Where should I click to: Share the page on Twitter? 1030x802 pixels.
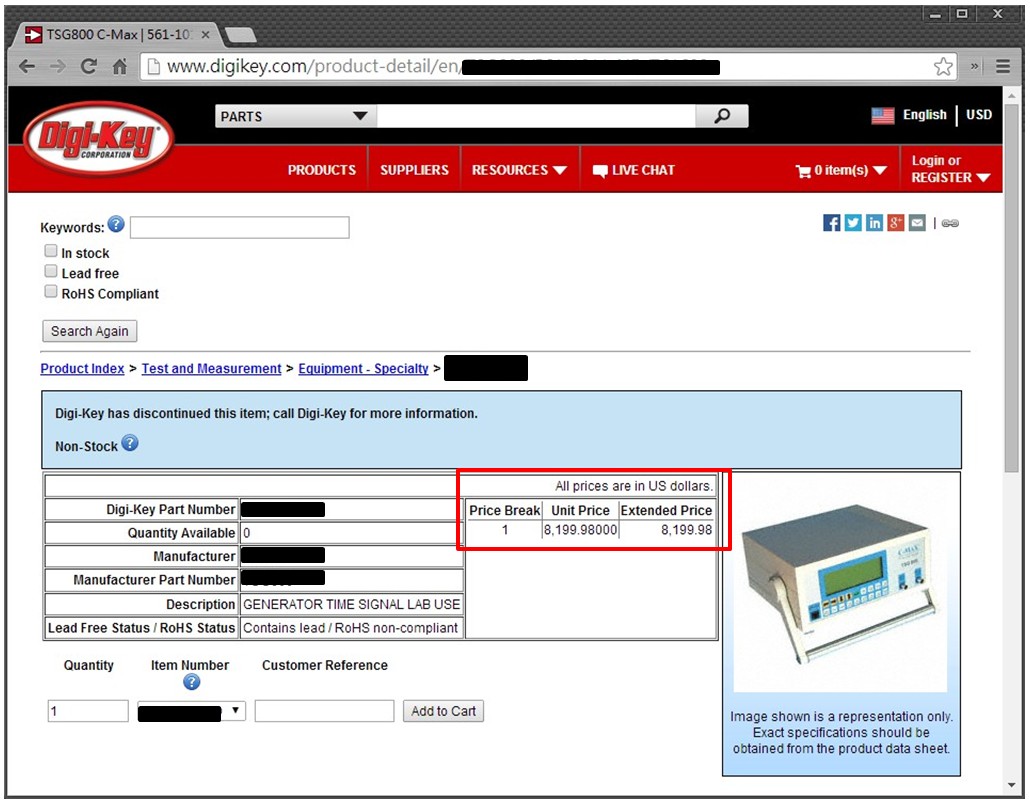pyautogui.click(x=853, y=223)
